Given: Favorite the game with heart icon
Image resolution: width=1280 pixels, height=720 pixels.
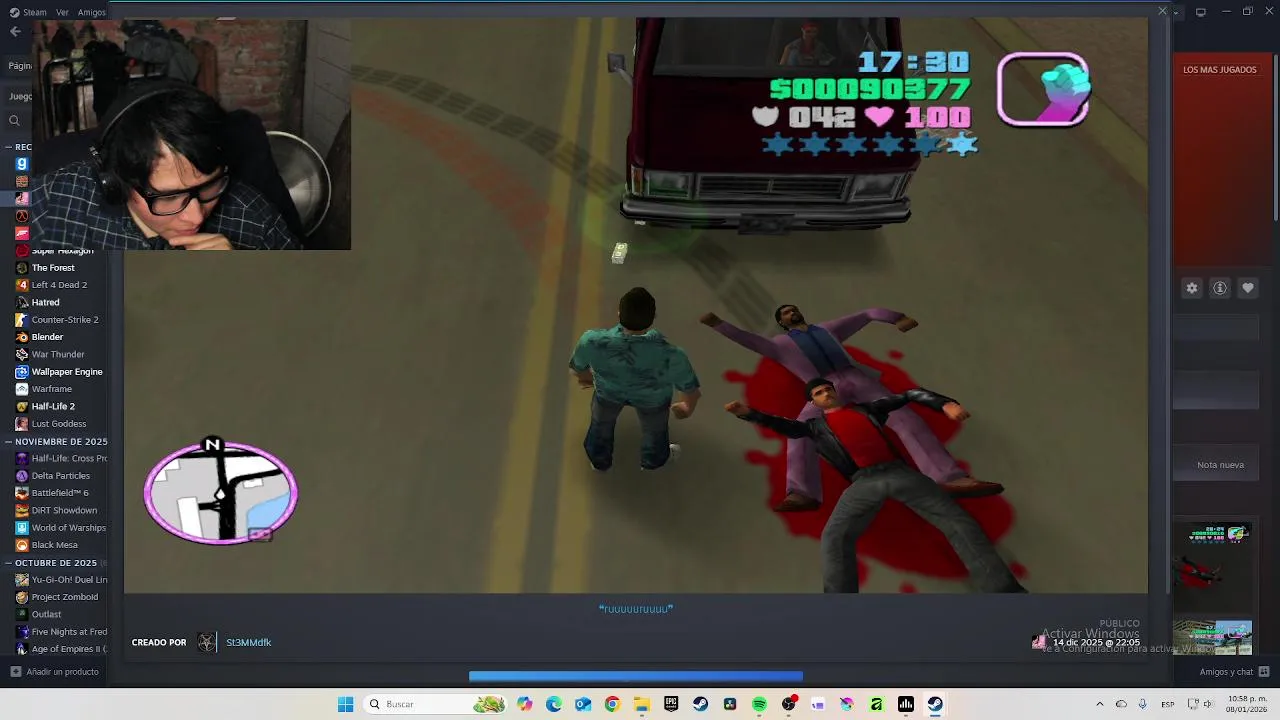Looking at the screenshot, I should 1248,288.
